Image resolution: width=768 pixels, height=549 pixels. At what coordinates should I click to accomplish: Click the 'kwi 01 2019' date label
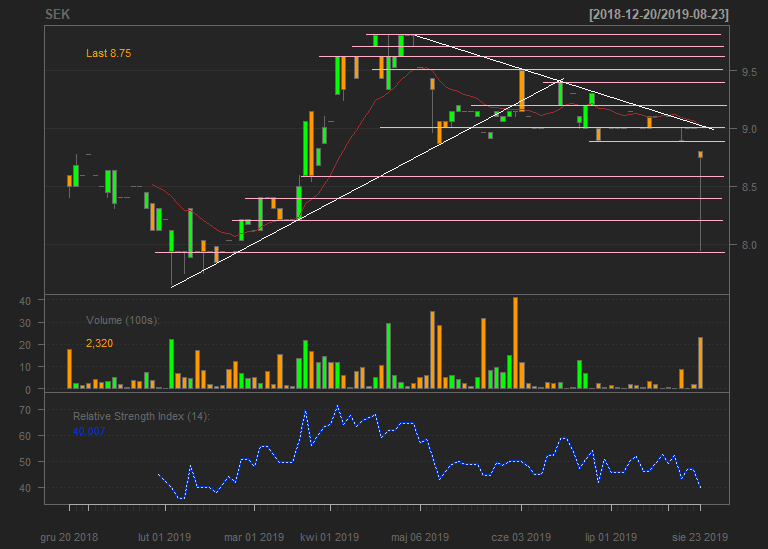330,537
